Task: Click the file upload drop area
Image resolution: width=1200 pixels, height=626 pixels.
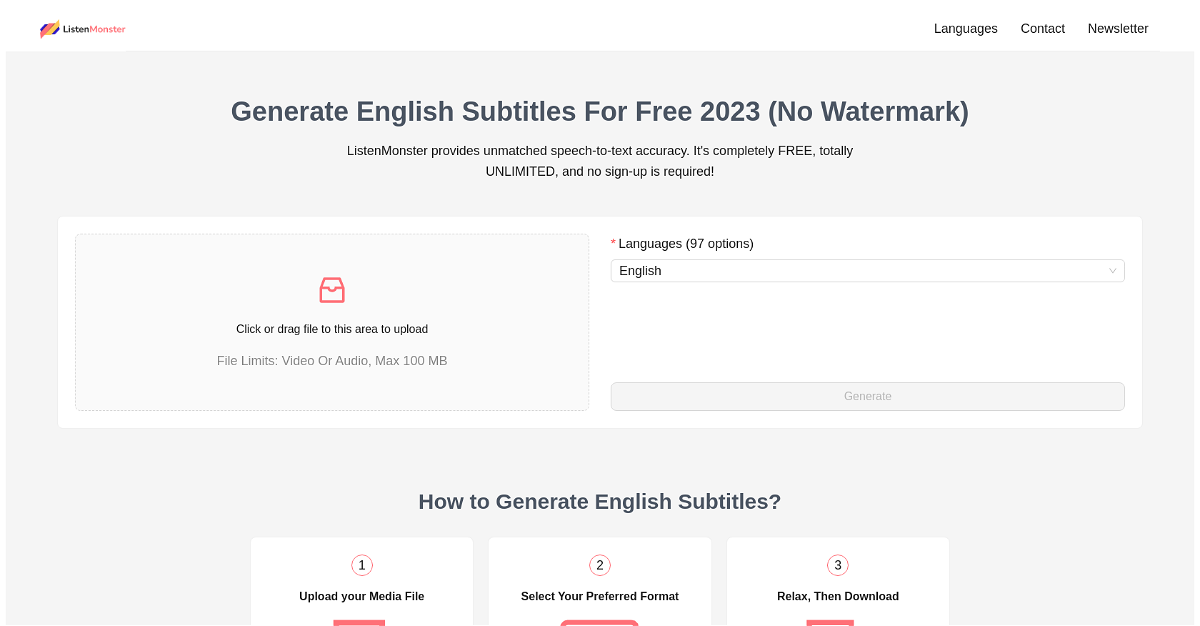Action: [x=332, y=322]
